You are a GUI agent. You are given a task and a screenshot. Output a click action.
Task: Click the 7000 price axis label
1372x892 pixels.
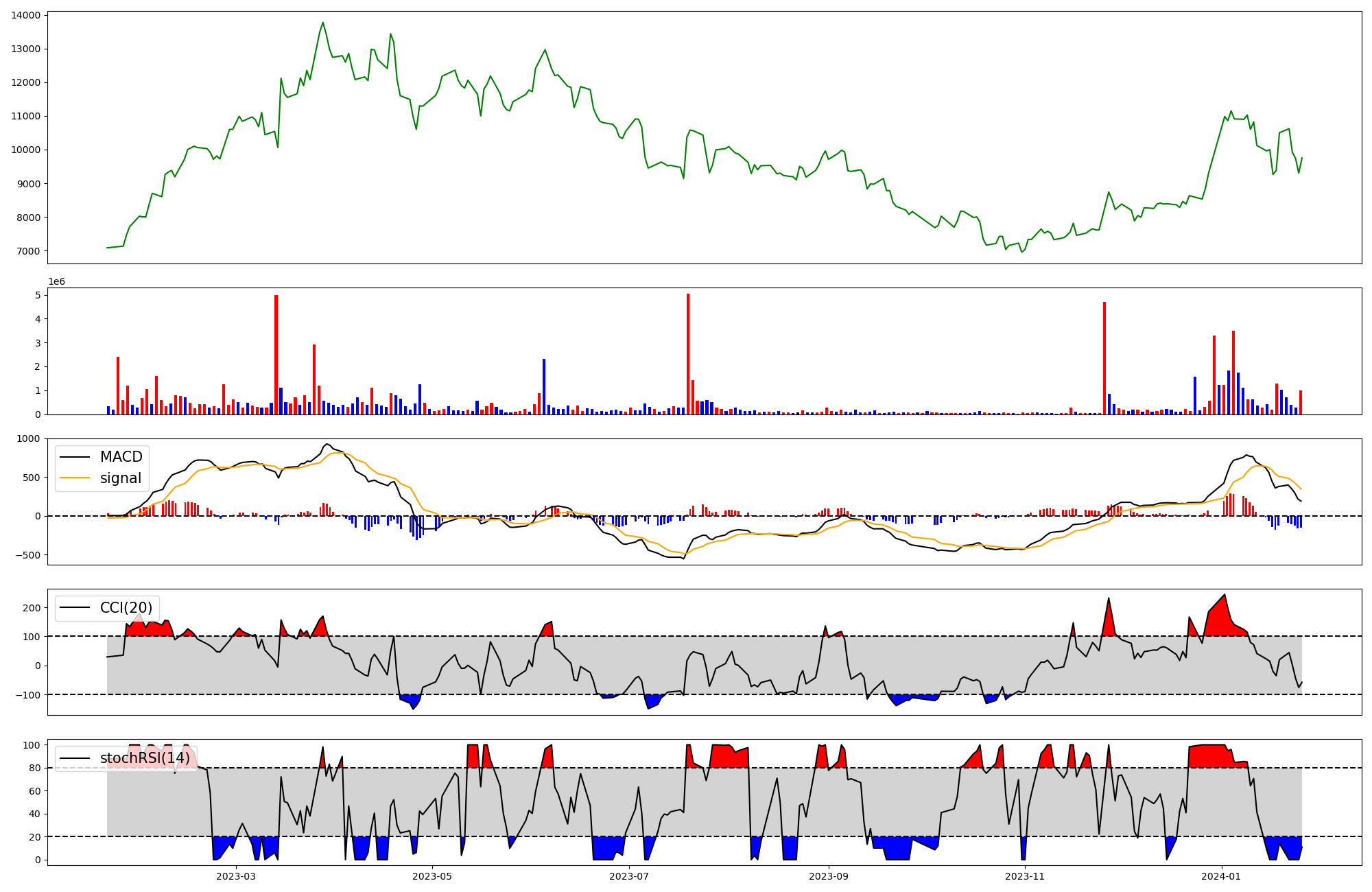coord(28,252)
